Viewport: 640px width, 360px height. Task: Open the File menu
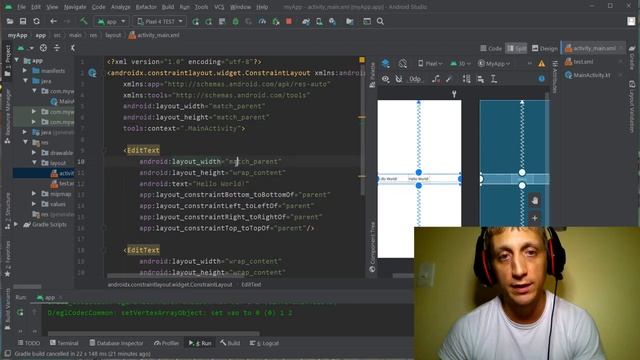(x=21, y=7)
